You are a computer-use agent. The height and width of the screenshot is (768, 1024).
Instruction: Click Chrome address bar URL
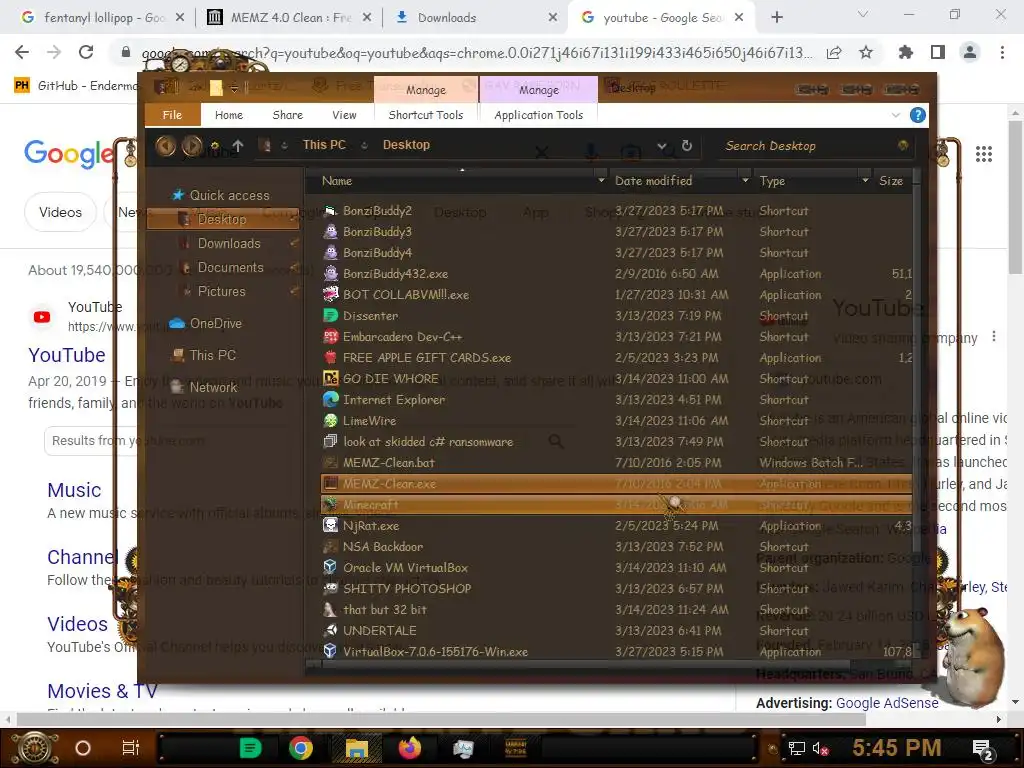click(477, 52)
